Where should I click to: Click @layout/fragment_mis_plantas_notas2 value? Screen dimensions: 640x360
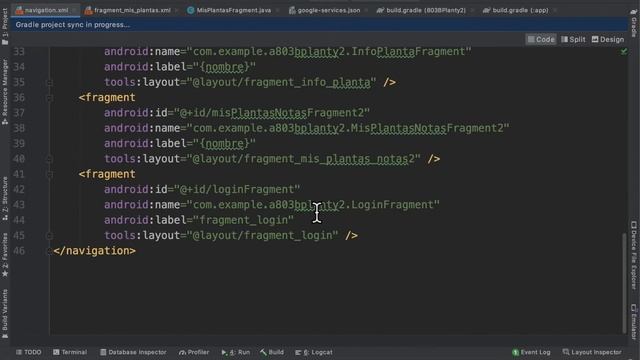click(304, 159)
